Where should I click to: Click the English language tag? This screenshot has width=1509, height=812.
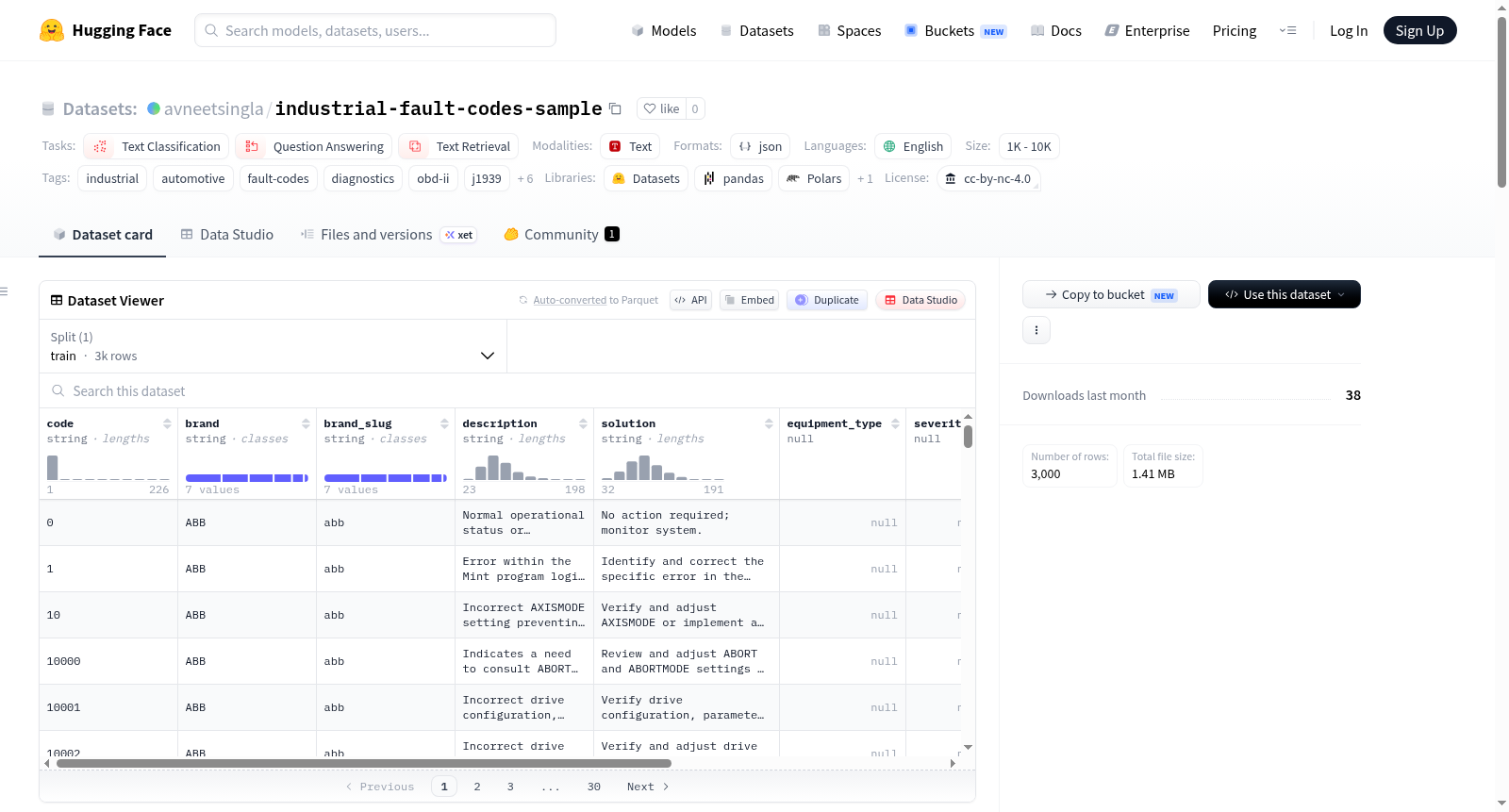pyautogui.click(x=913, y=146)
